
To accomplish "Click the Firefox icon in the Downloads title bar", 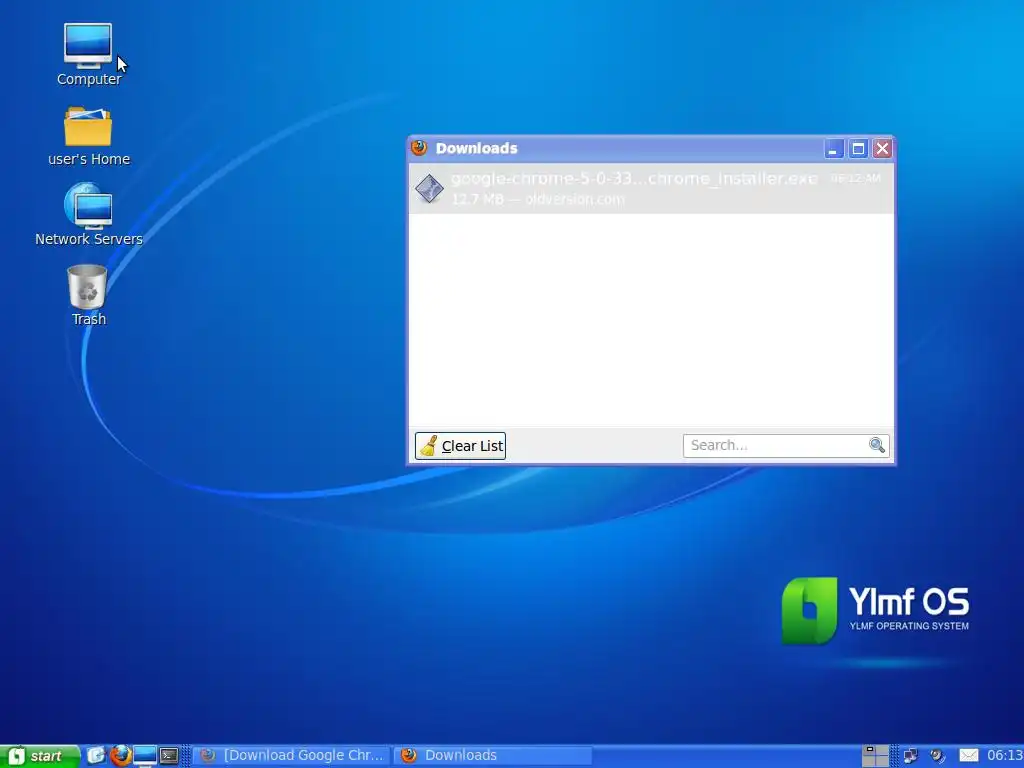I will coord(419,148).
